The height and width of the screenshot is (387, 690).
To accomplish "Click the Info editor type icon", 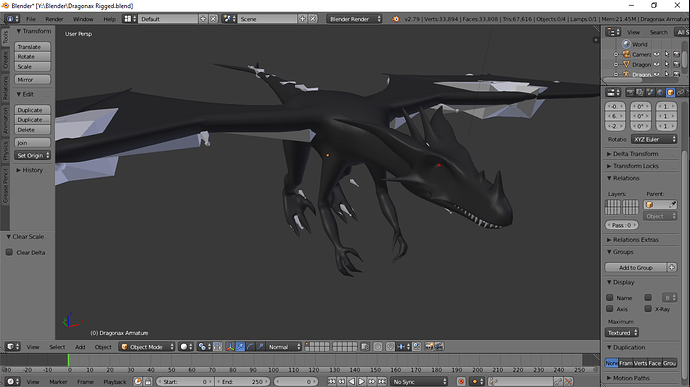I will click(x=12, y=19).
